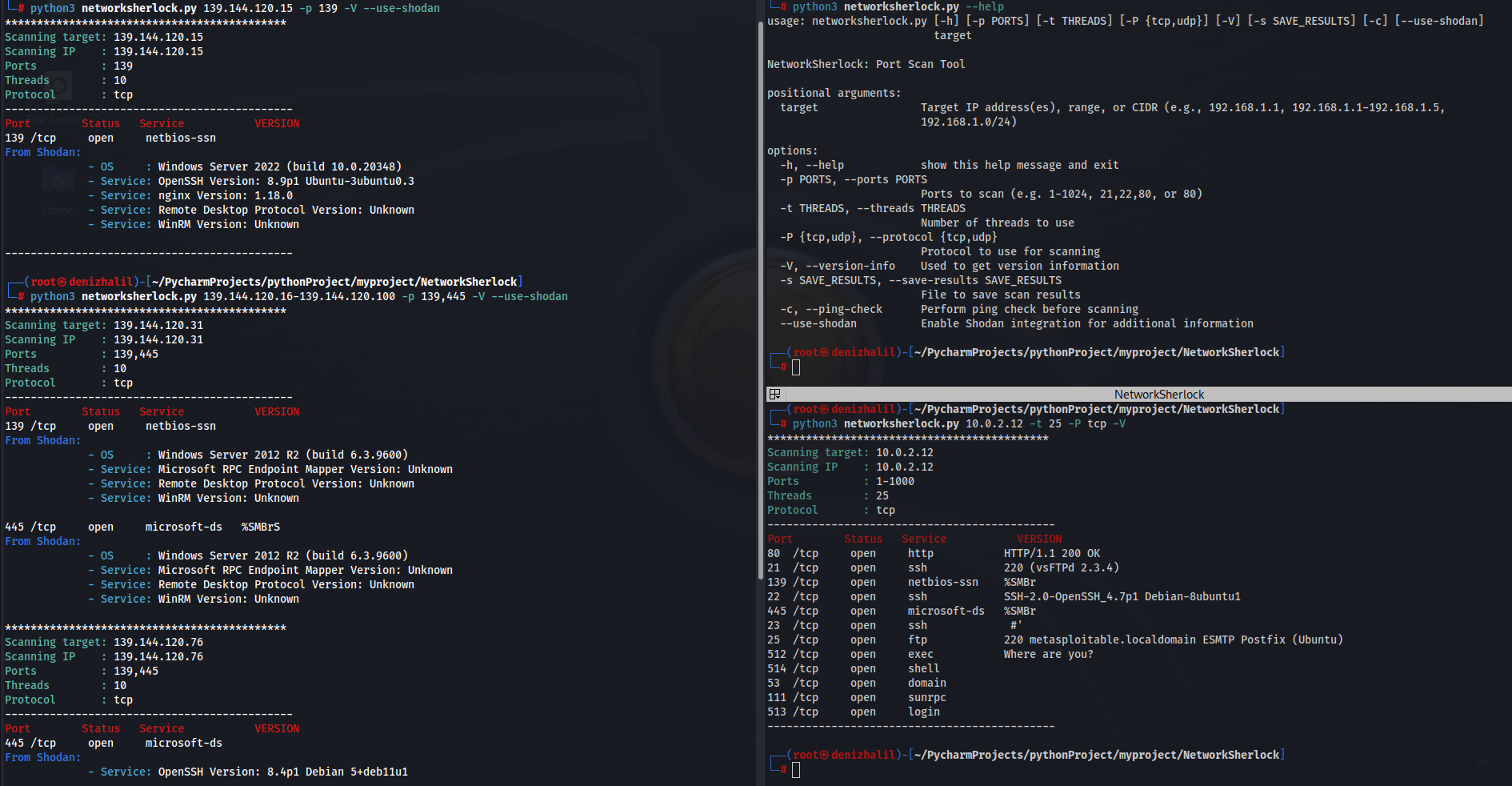Screen dimensions: 1512x786
Task: Click the metasploitable.localdomain ESMTP Postfix banner
Action: tap(1173, 640)
